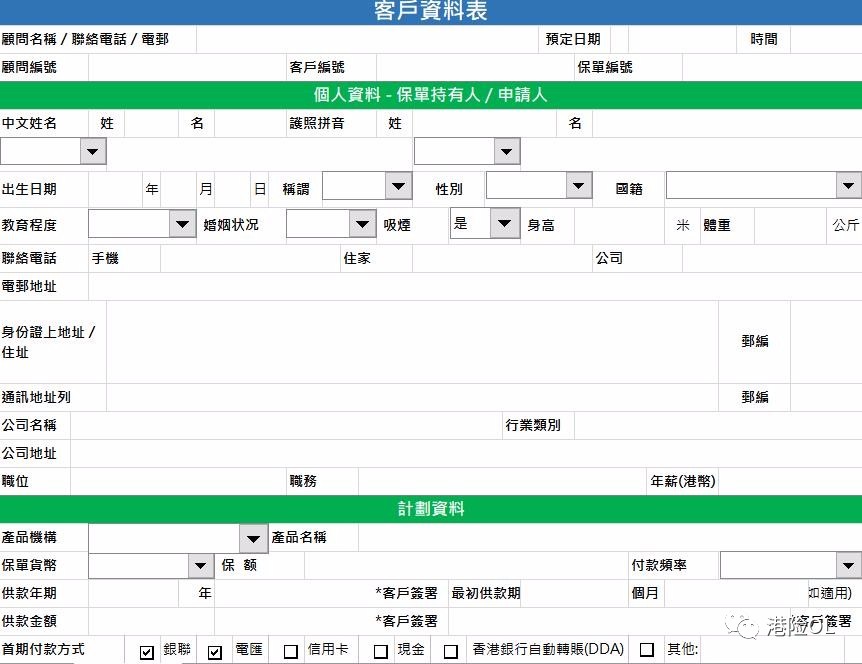Uncheck the 銀聯 payment option
This screenshot has width=862, height=664.
(x=146, y=650)
